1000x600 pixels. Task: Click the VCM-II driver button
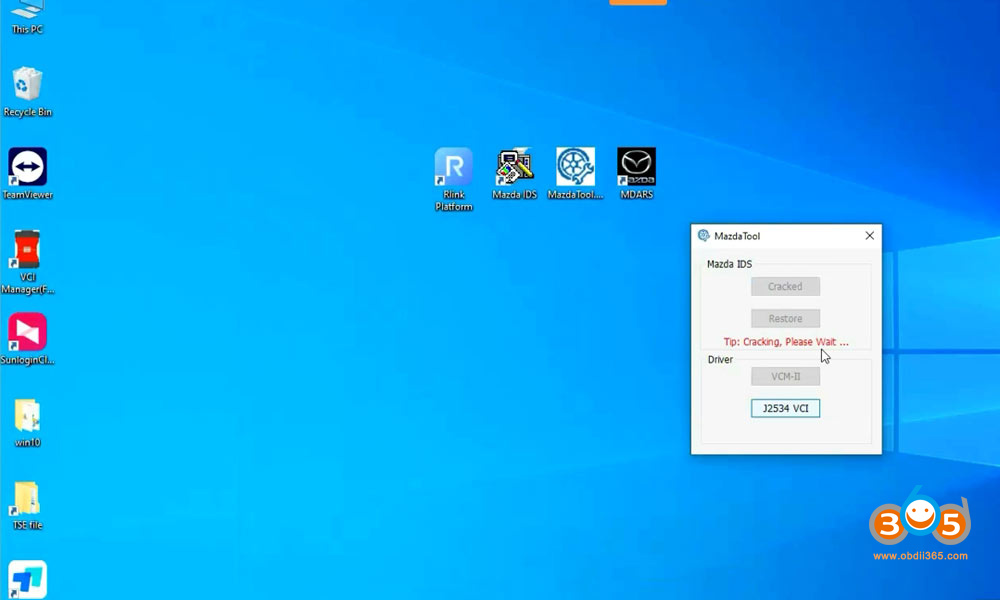(x=785, y=376)
